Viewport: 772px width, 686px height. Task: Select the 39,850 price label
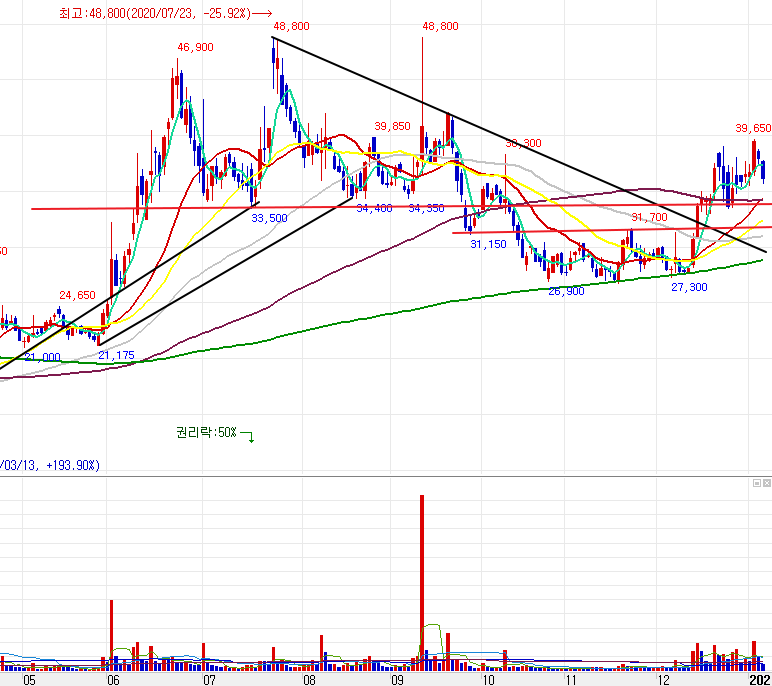(x=392, y=126)
